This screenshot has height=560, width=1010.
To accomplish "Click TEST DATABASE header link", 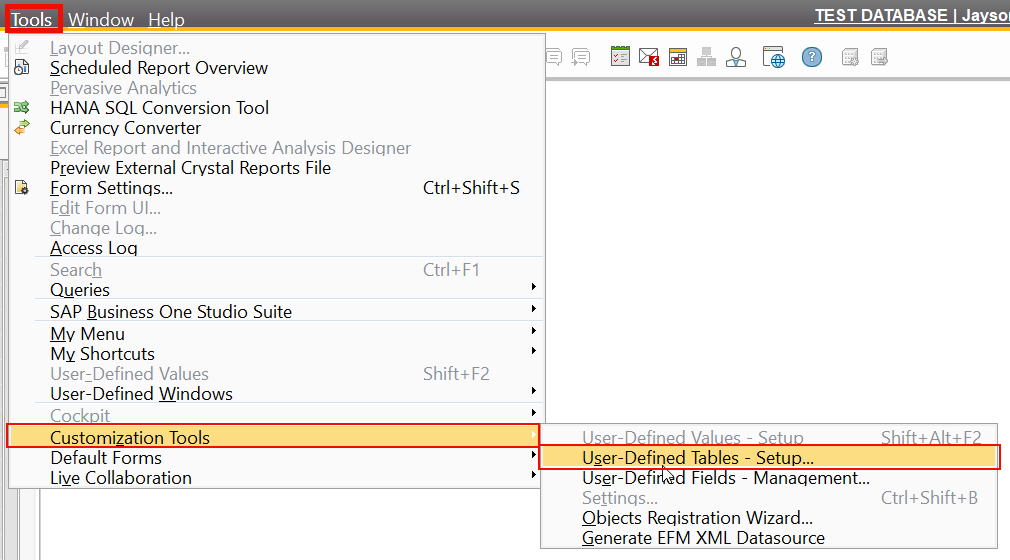I will 881,15.
